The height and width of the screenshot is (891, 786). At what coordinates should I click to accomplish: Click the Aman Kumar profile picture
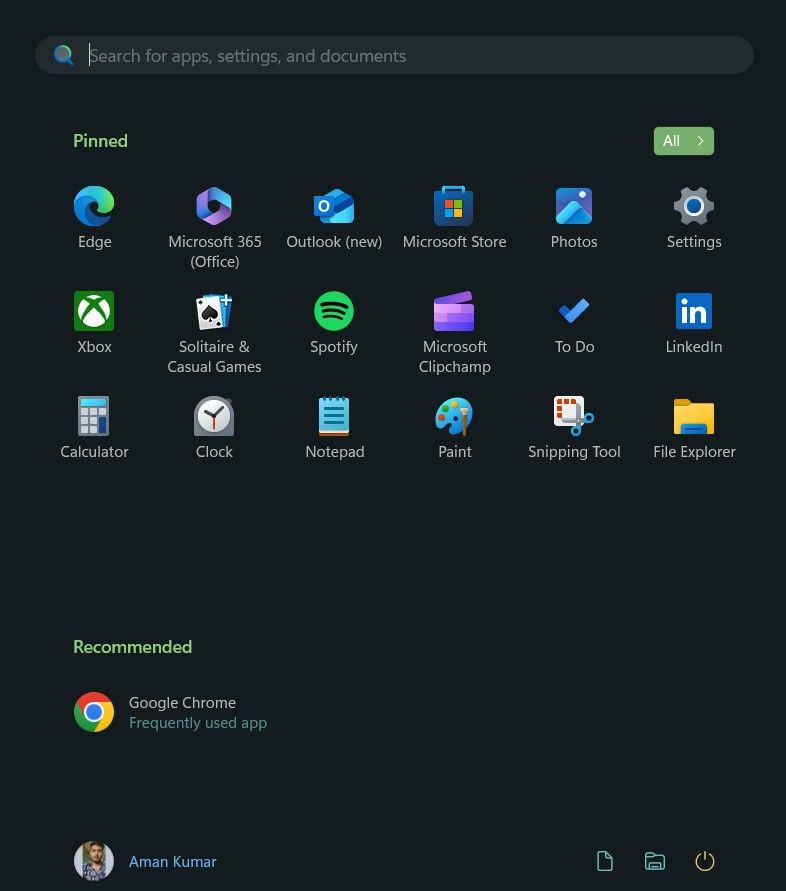94,861
